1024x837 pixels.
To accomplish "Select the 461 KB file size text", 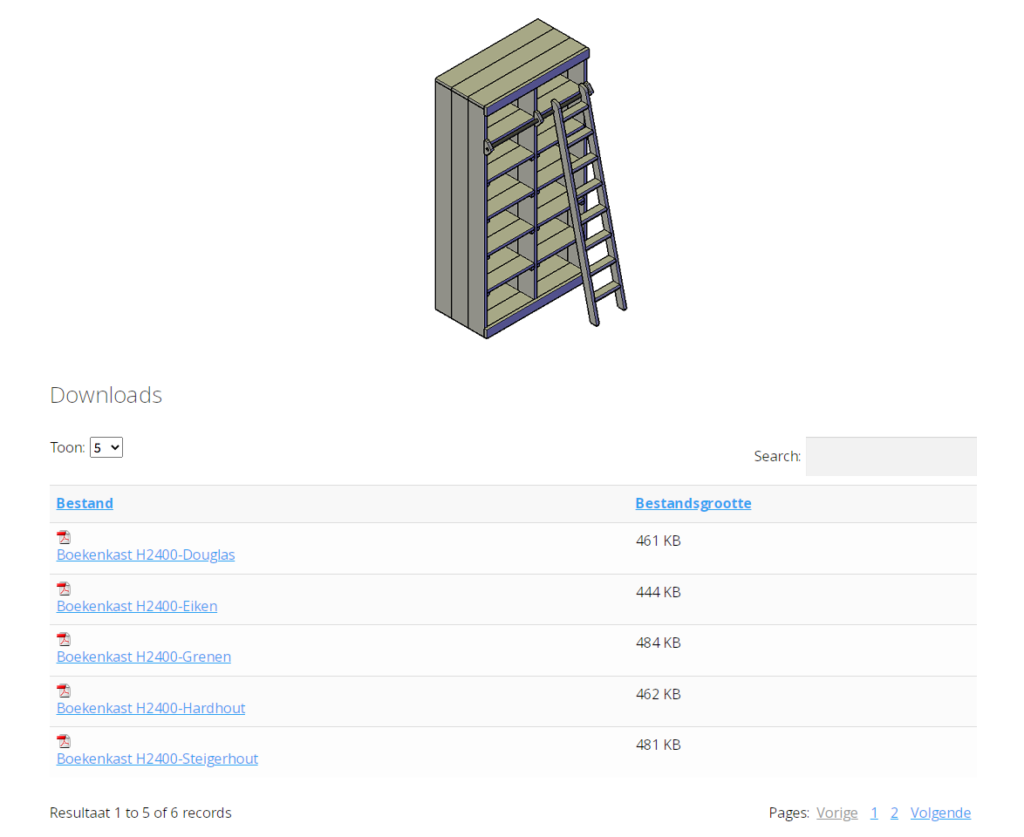I will tap(658, 541).
